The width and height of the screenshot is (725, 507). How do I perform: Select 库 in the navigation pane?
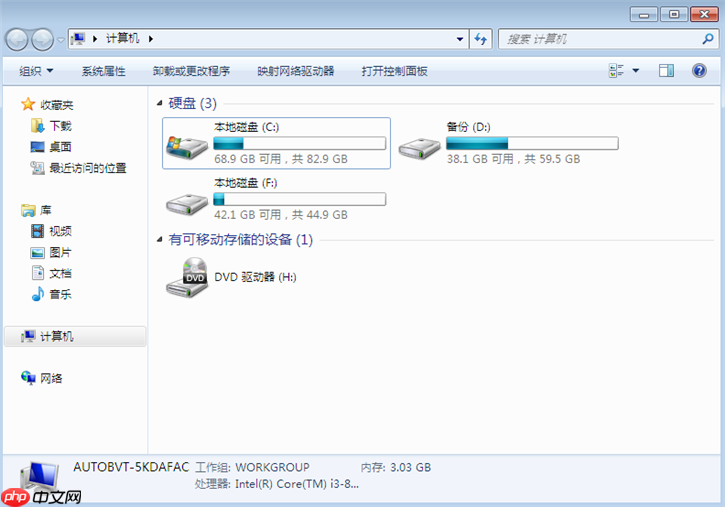point(46,210)
